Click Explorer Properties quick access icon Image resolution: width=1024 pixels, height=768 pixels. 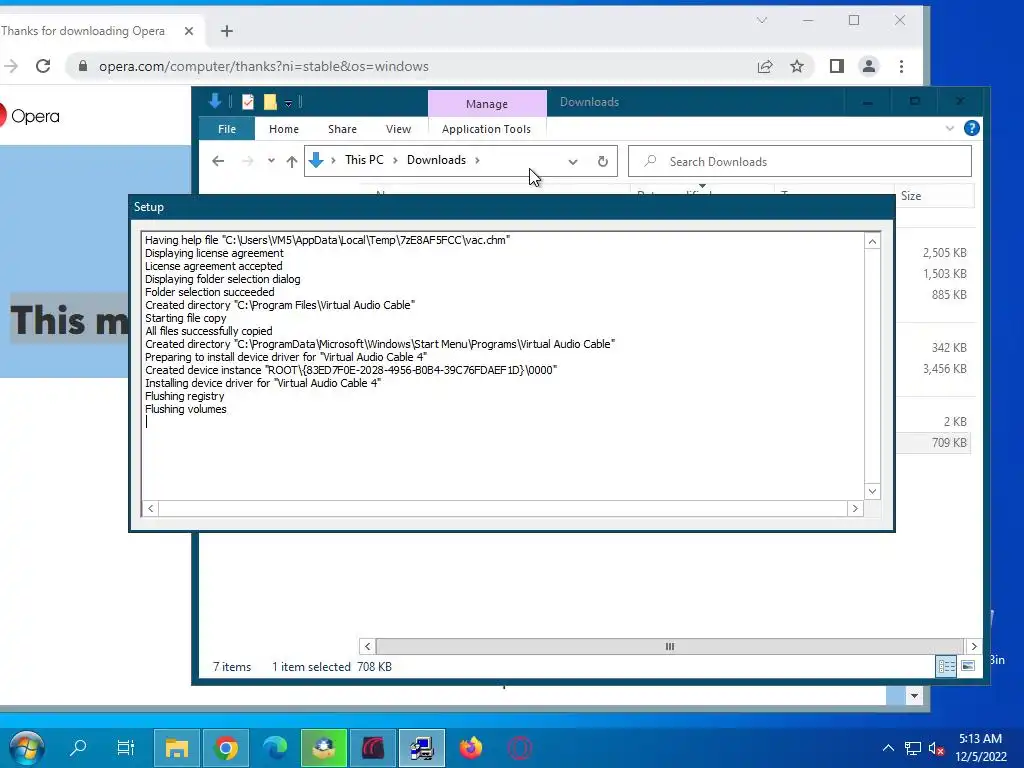coord(248,102)
